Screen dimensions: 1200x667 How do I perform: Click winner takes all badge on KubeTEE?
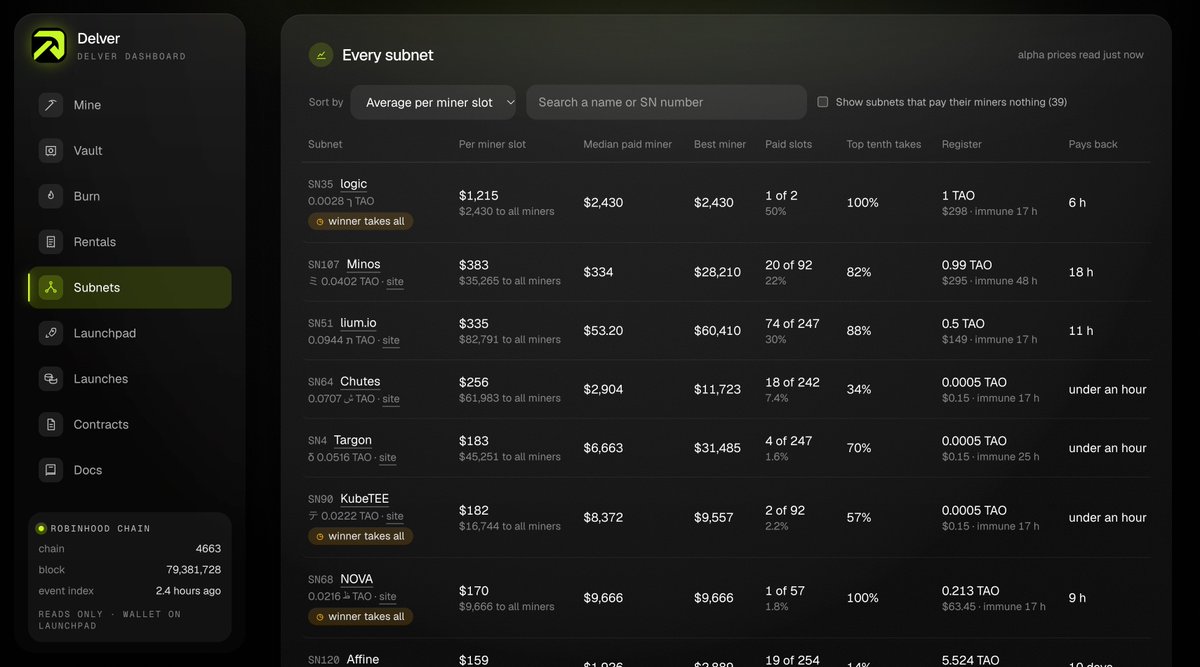(360, 536)
